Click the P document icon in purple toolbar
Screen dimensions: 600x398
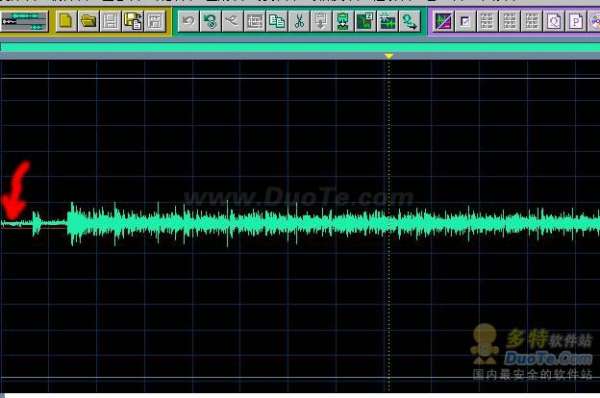point(576,21)
